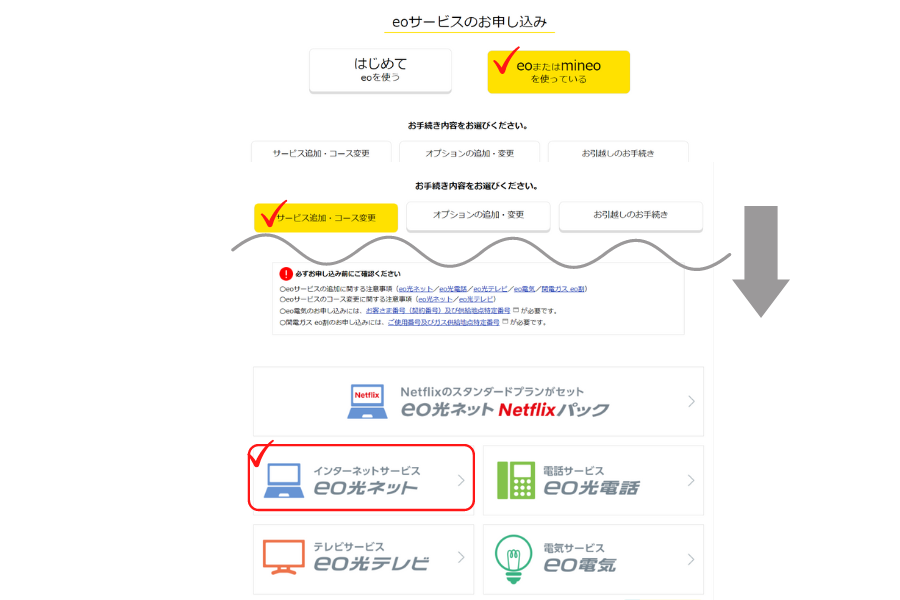The image size is (900, 600).
Task: Open the eo光電話 link in the notes
Action: tap(453, 289)
